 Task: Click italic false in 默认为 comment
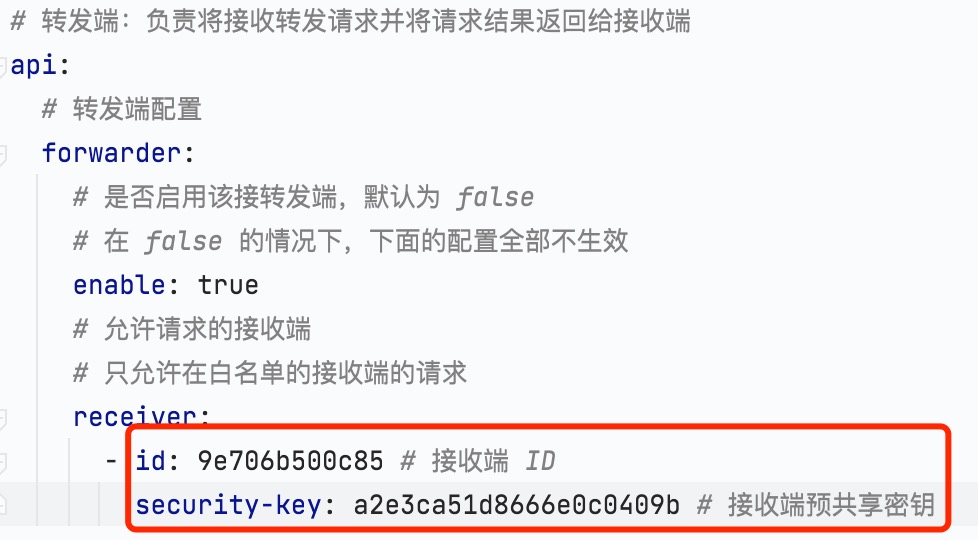pyautogui.click(x=495, y=197)
